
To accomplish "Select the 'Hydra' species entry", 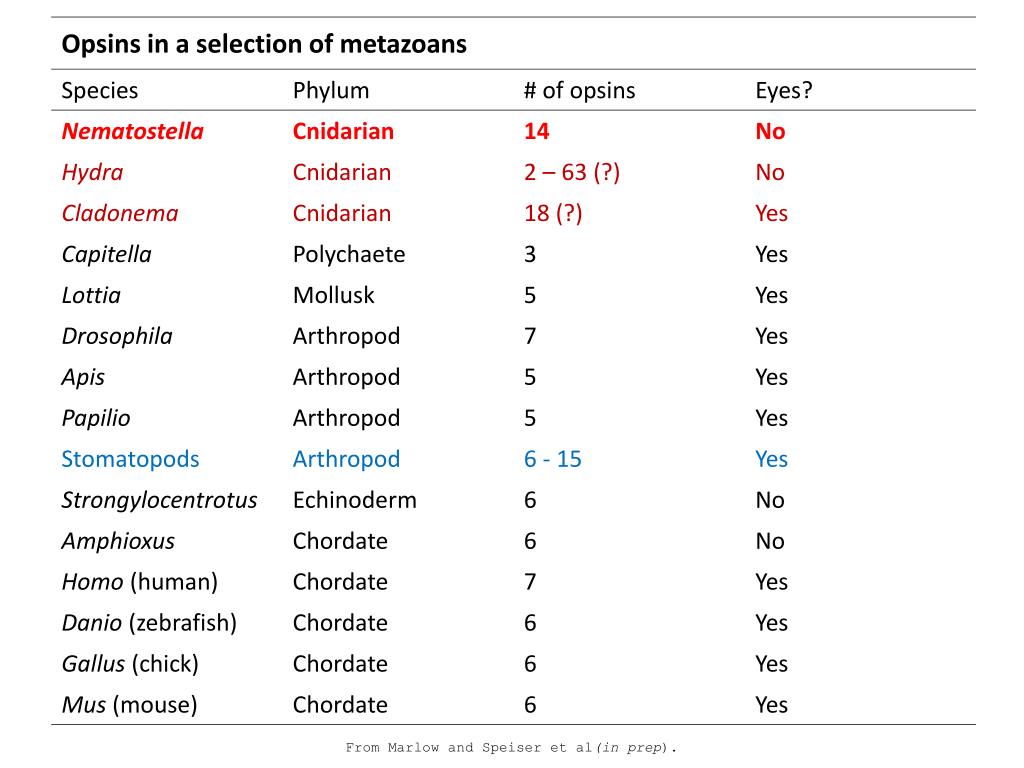I will click(92, 173).
